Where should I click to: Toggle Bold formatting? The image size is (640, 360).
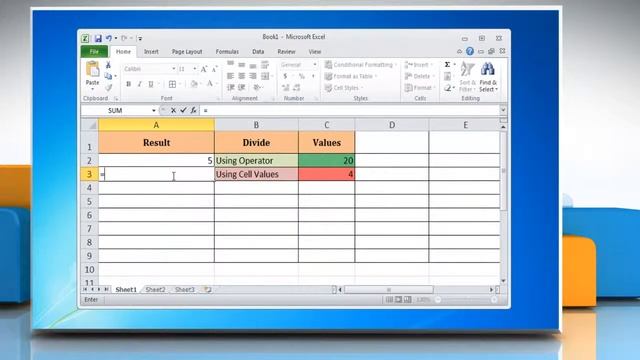click(x=128, y=84)
